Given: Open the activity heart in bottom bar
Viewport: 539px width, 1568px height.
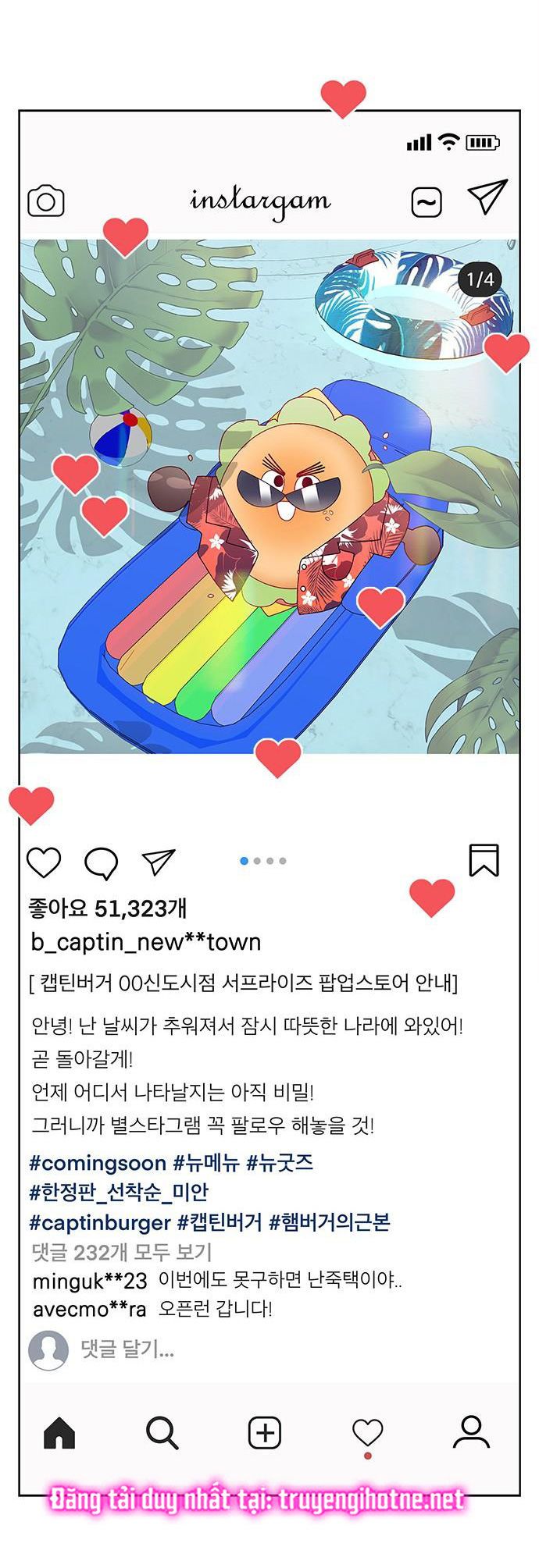Looking at the screenshot, I should point(367,1433).
